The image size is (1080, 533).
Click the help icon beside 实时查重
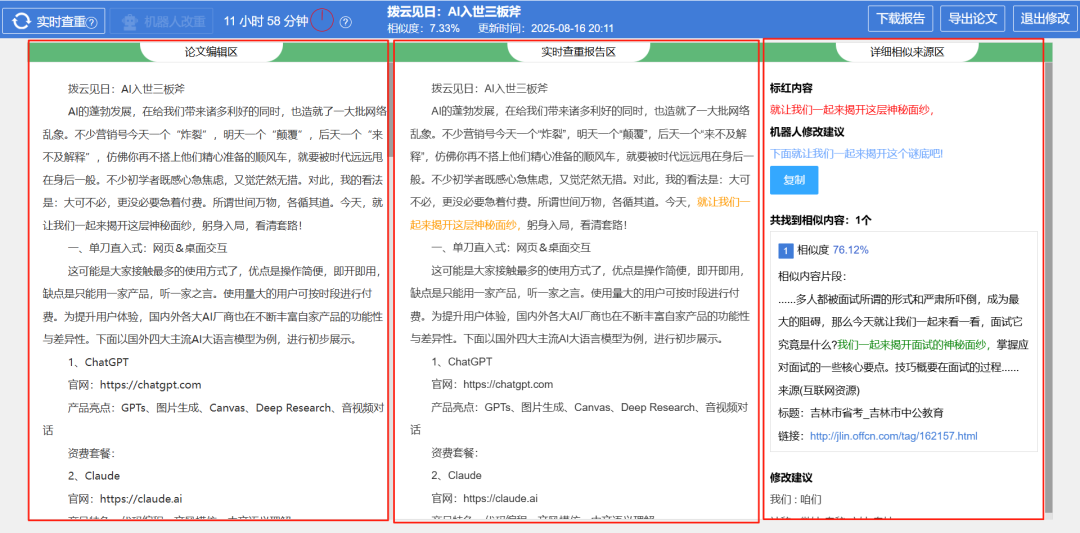click(x=91, y=22)
